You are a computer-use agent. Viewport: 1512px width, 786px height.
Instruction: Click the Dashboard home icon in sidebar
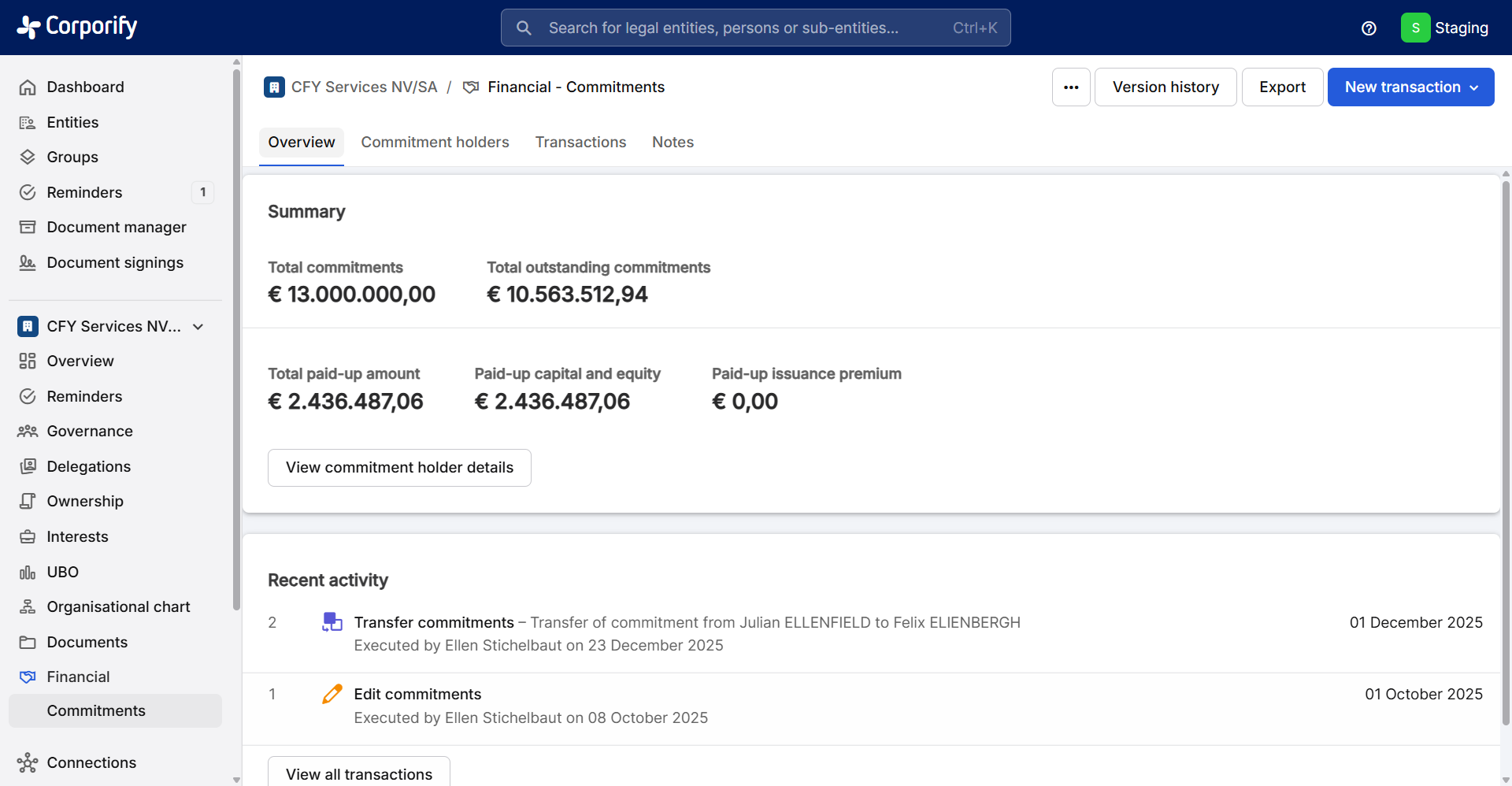28,87
